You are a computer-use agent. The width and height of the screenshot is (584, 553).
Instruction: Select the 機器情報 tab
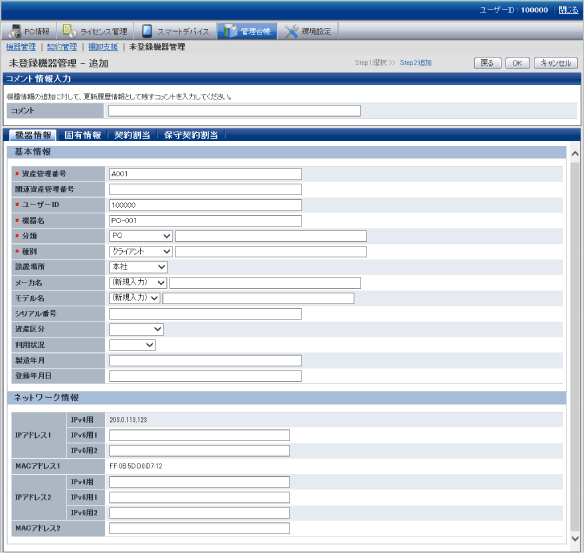coord(33,135)
